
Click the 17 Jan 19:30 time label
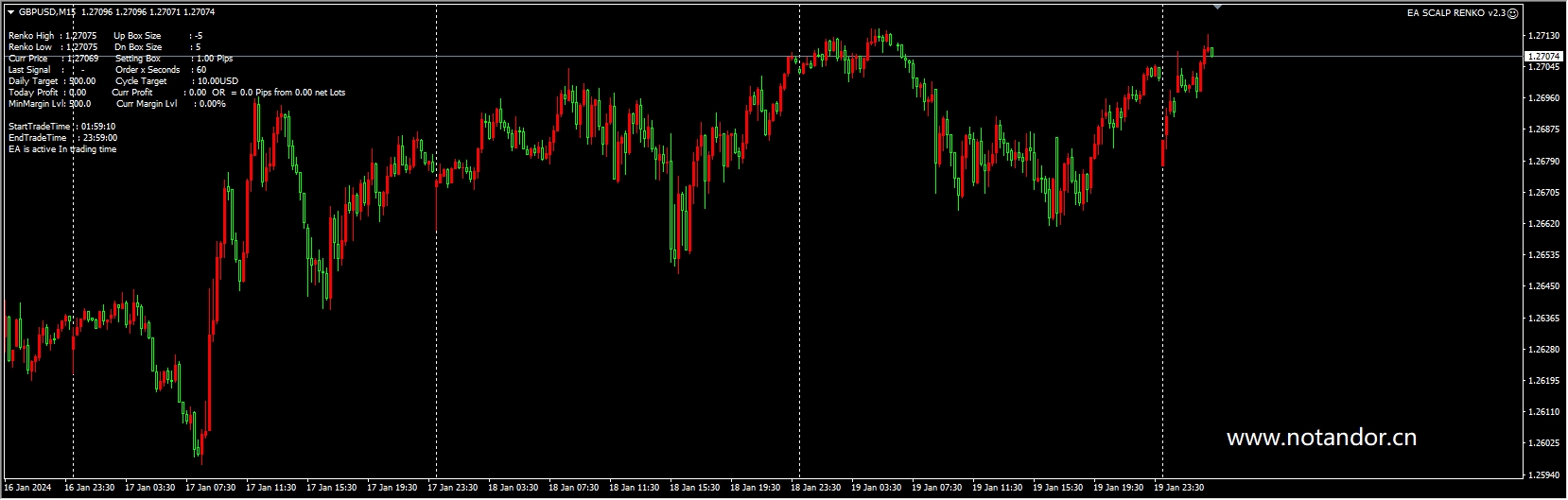(x=392, y=488)
